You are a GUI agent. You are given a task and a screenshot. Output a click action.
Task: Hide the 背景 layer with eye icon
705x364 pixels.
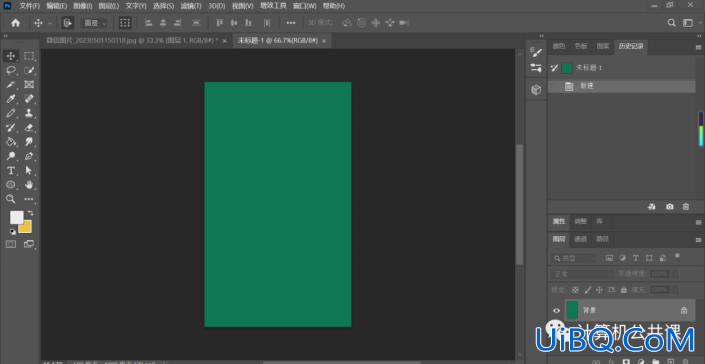556,311
